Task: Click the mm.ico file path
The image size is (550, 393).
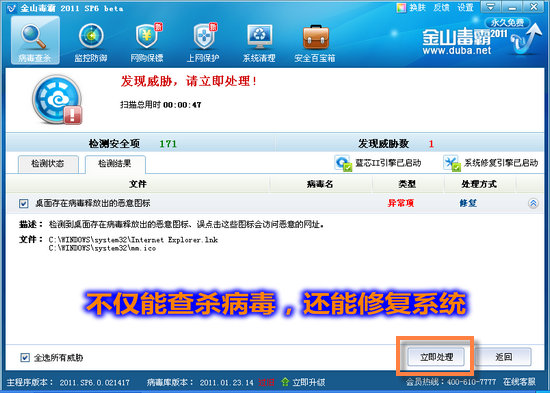Action: tap(102, 248)
